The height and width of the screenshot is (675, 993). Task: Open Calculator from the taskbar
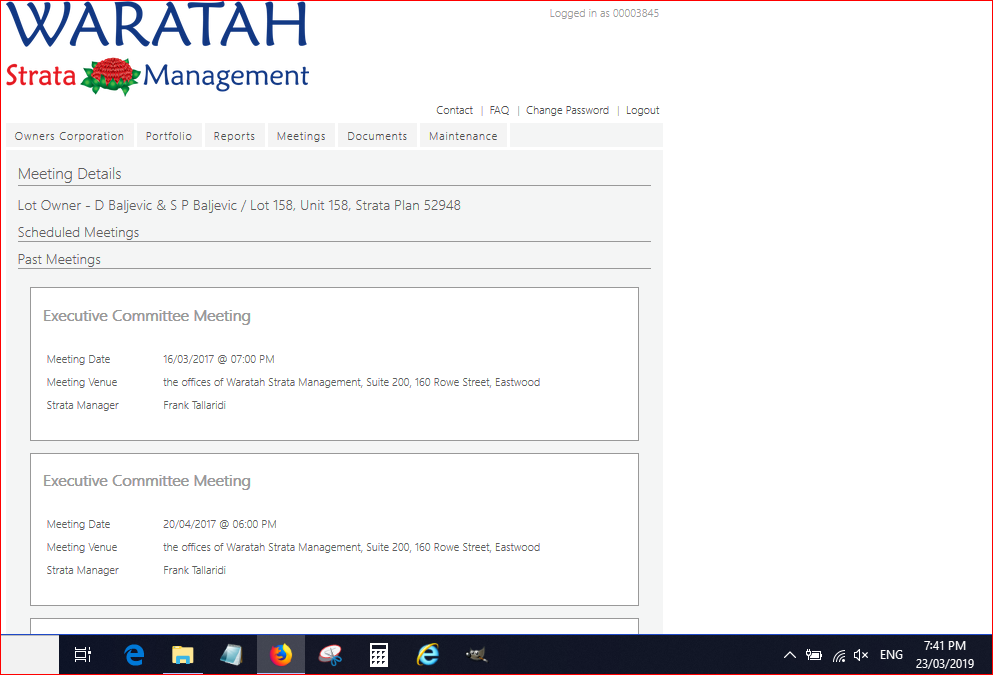click(379, 655)
